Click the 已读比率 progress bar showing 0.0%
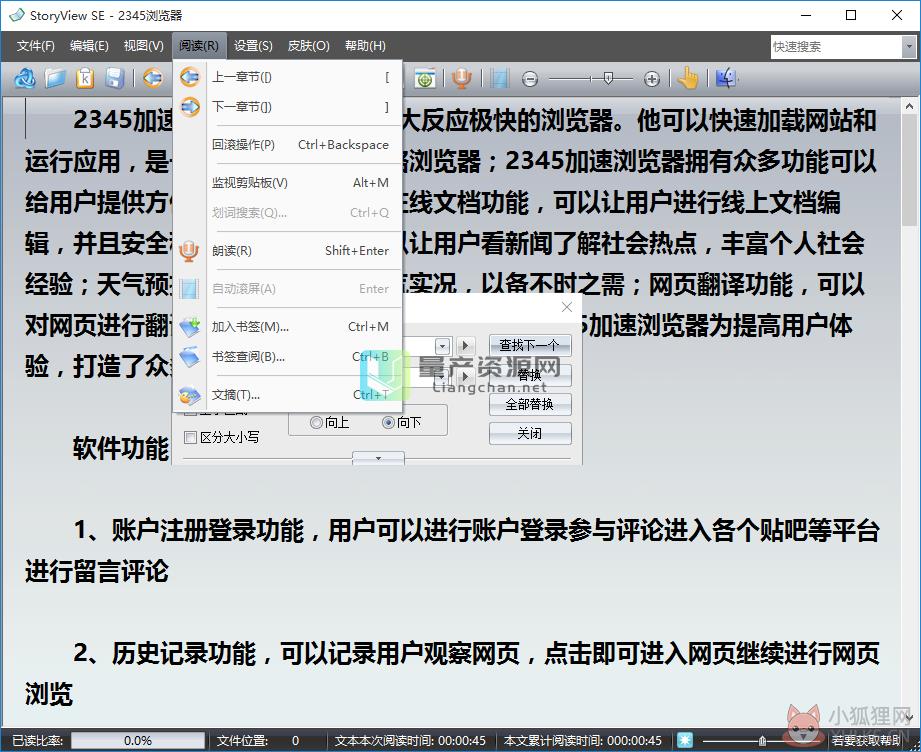This screenshot has height=752, width=921. 138,740
